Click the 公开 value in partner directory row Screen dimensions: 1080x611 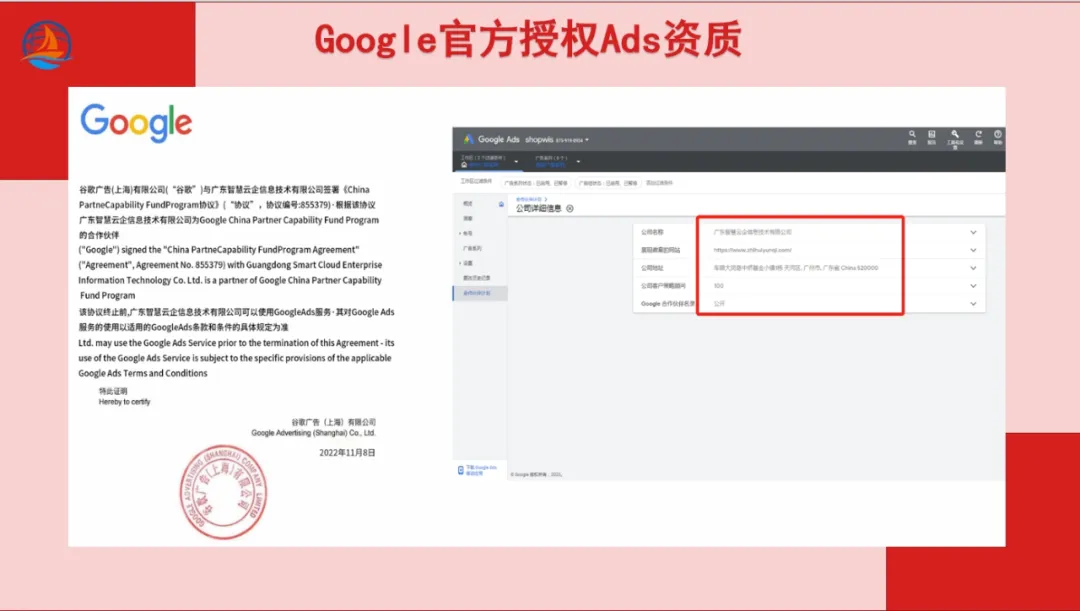[719, 304]
